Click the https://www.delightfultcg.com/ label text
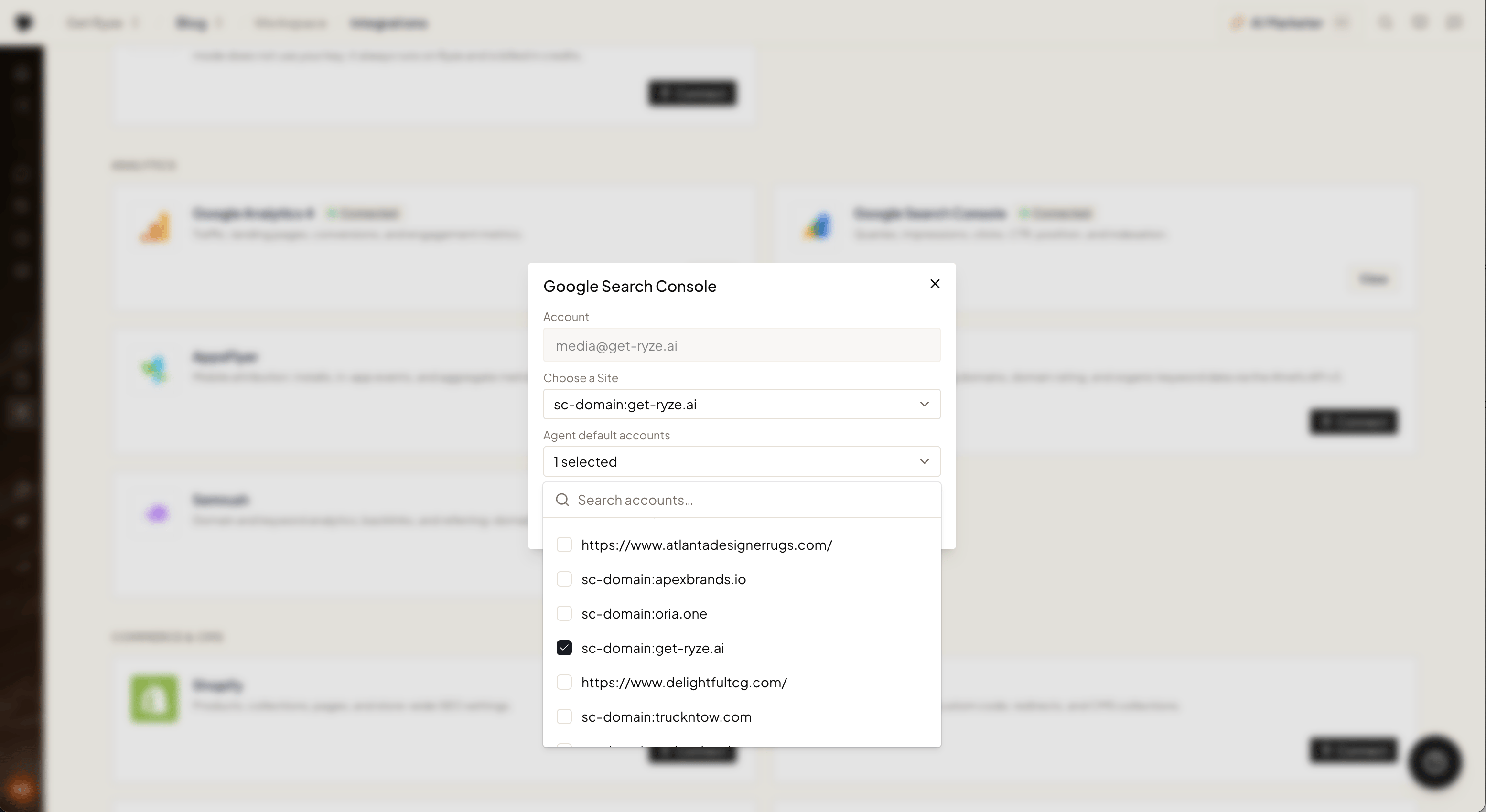 tap(684, 682)
